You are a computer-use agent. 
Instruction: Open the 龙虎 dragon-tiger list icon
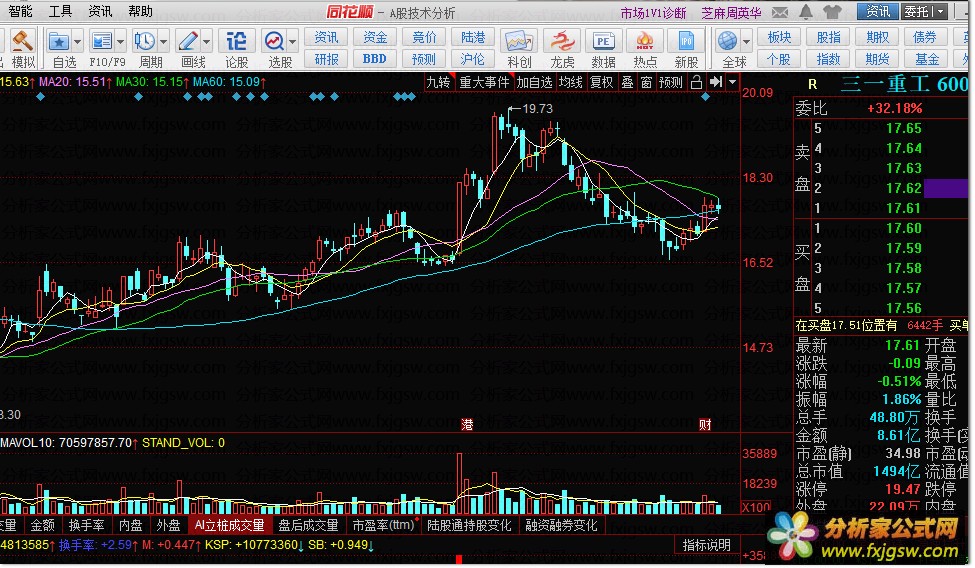click(x=561, y=42)
